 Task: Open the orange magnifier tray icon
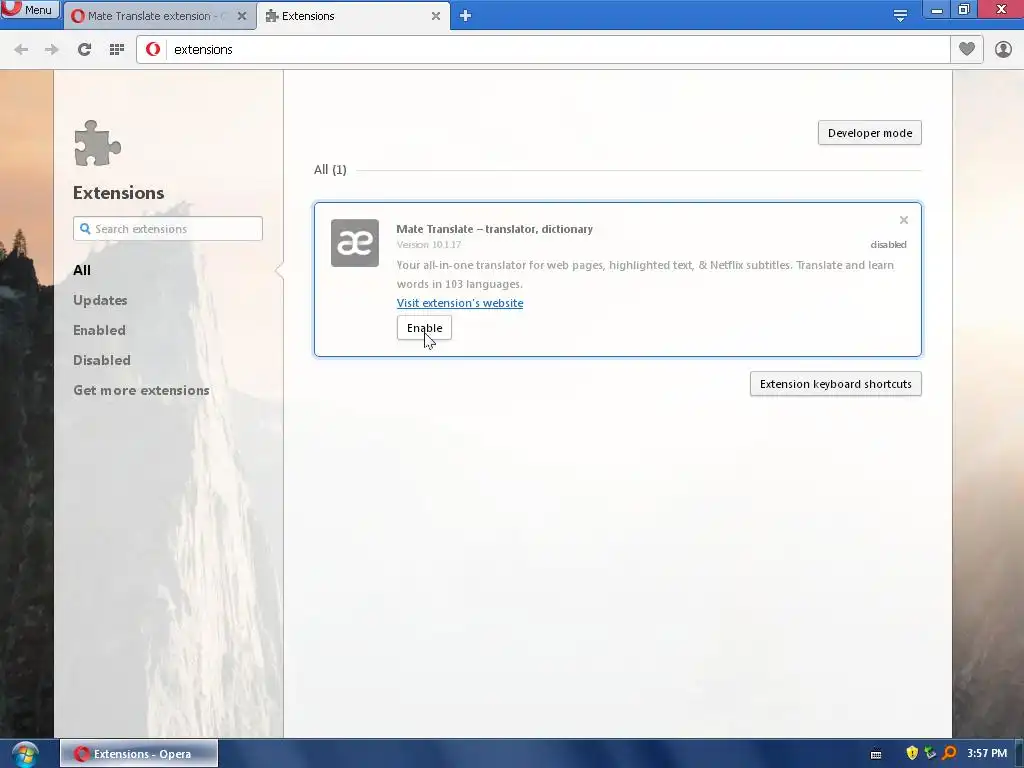(x=950, y=753)
